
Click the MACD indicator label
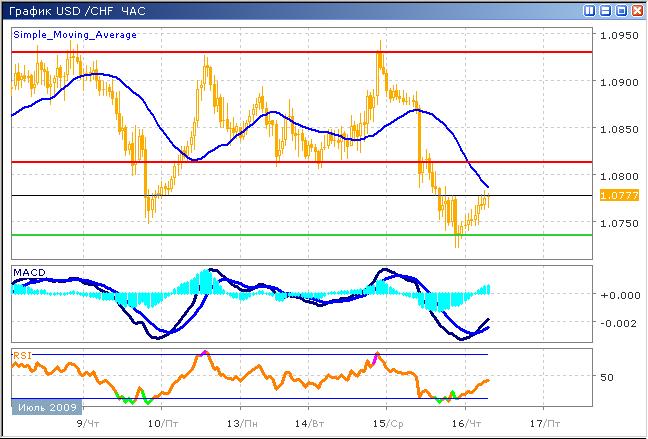26,272
